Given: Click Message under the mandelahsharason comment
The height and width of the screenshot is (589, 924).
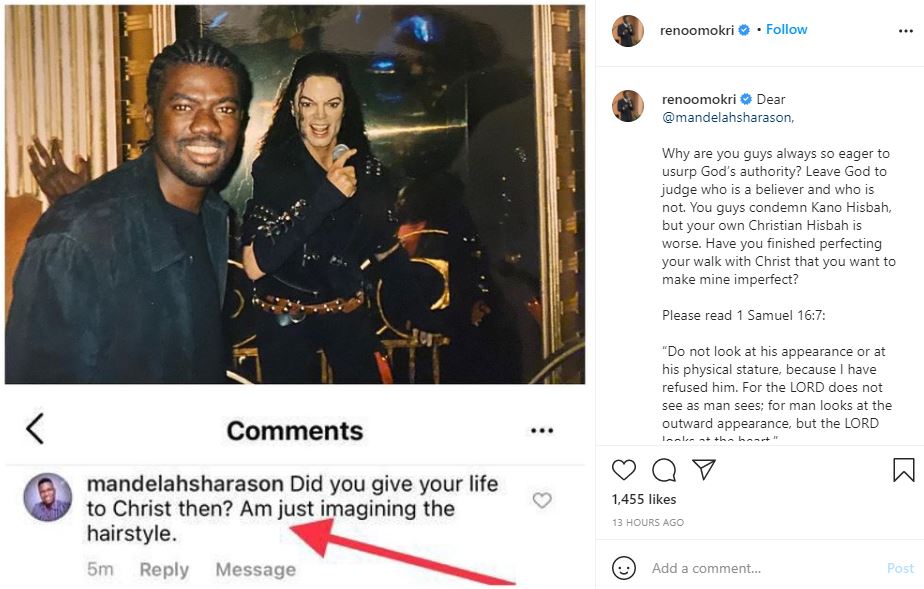Looking at the screenshot, I should pyautogui.click(x=255, y=569).
